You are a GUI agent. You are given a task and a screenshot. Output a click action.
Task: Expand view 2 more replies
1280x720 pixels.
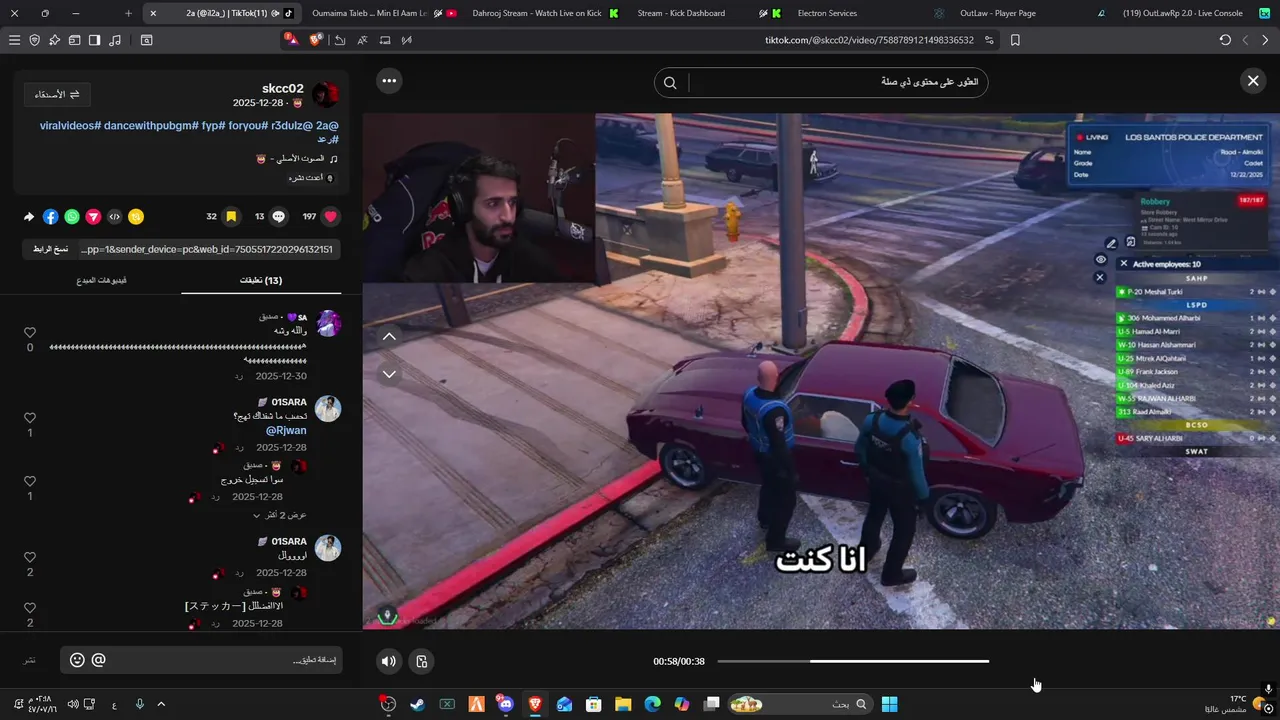(x=279, y=515)
